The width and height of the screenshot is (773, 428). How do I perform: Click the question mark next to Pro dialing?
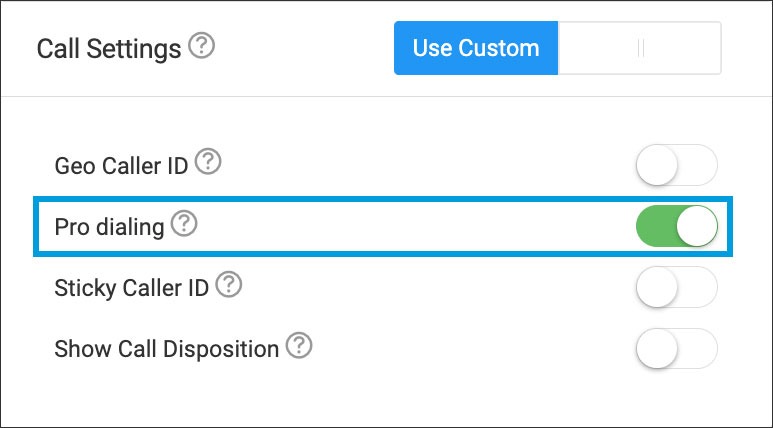[x=184, y=225]
